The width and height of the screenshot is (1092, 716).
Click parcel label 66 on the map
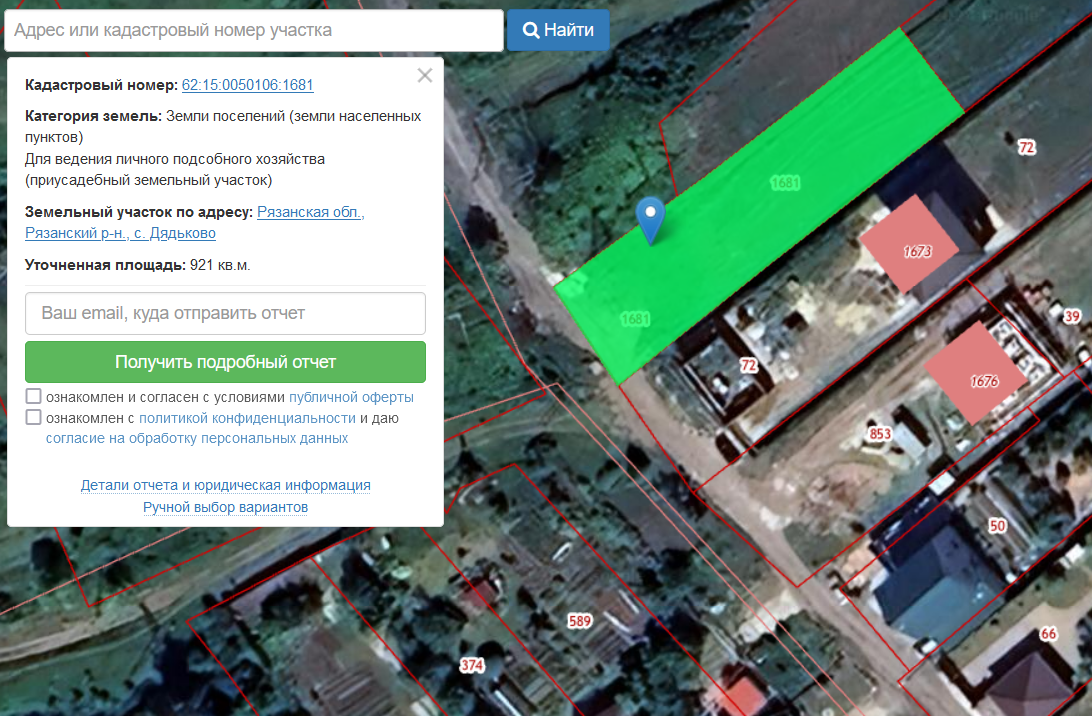[x=1048, y=634]
